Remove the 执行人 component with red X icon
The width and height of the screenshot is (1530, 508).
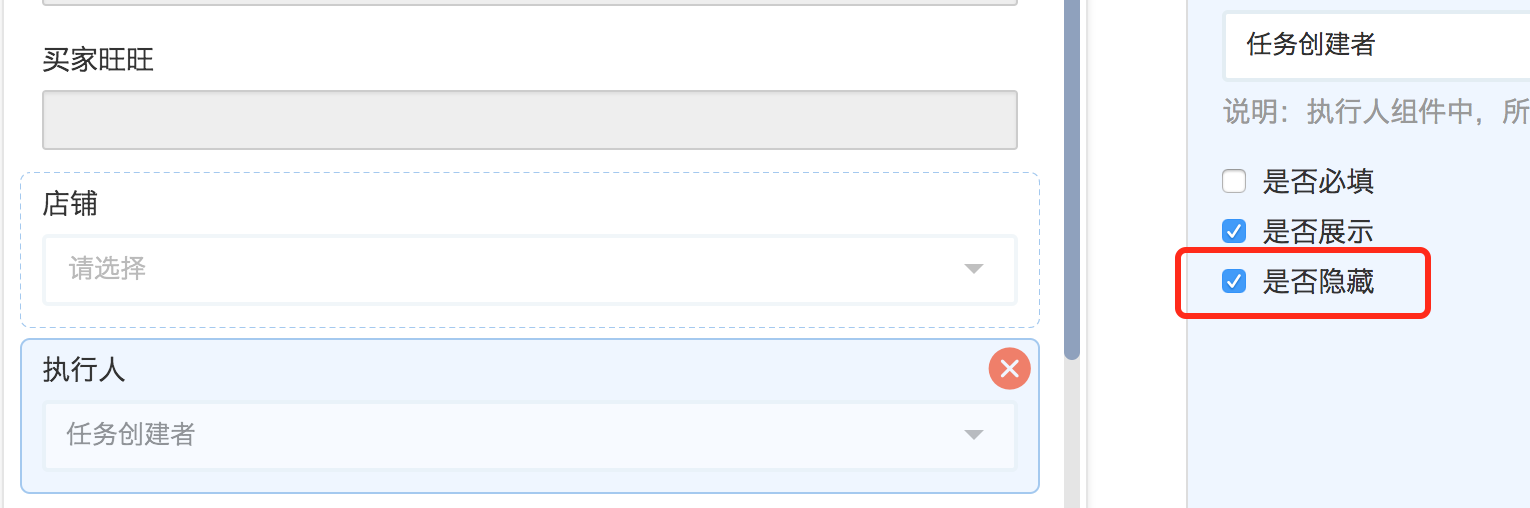(1009, 368)
